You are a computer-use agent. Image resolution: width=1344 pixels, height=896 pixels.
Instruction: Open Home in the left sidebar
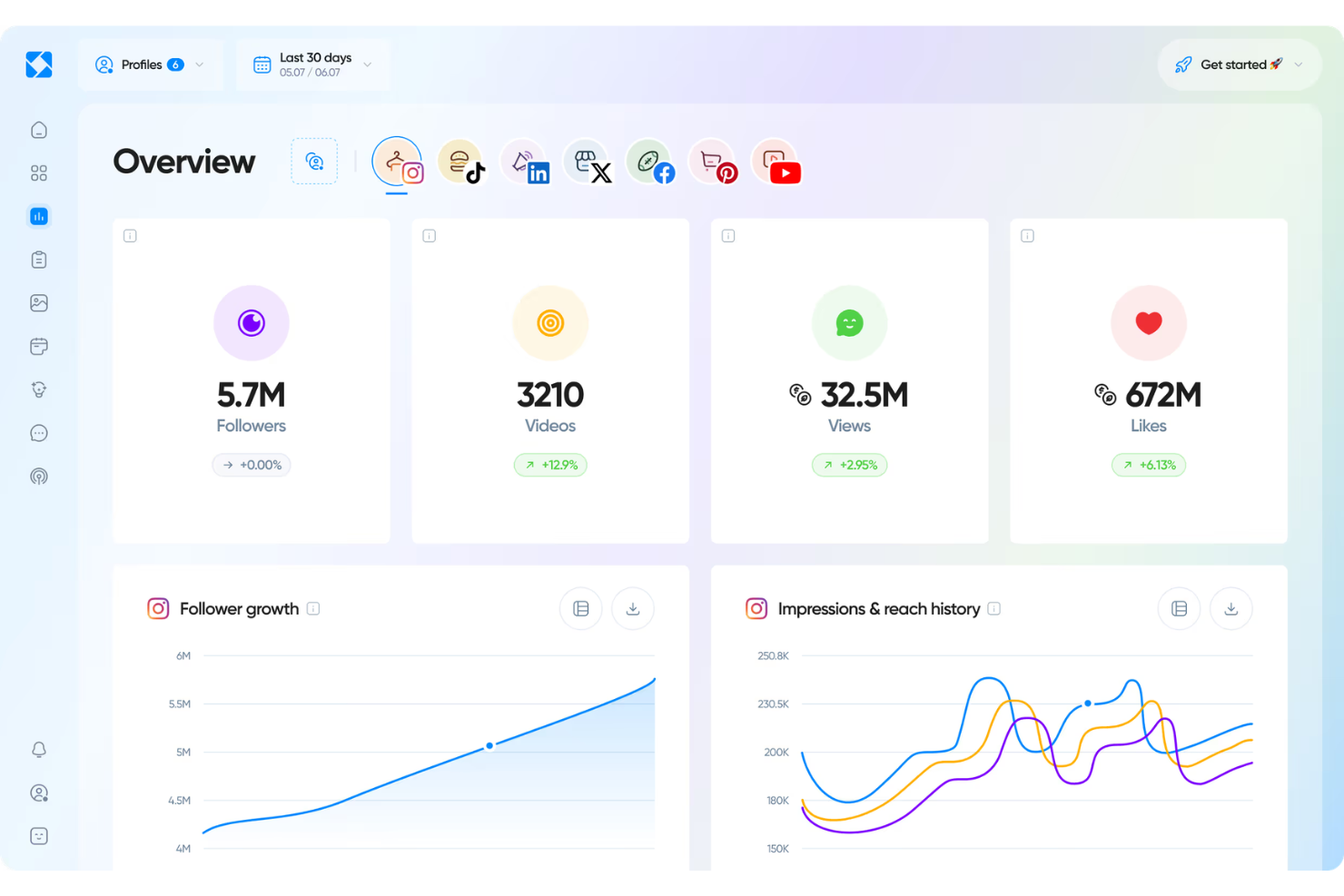38,130
